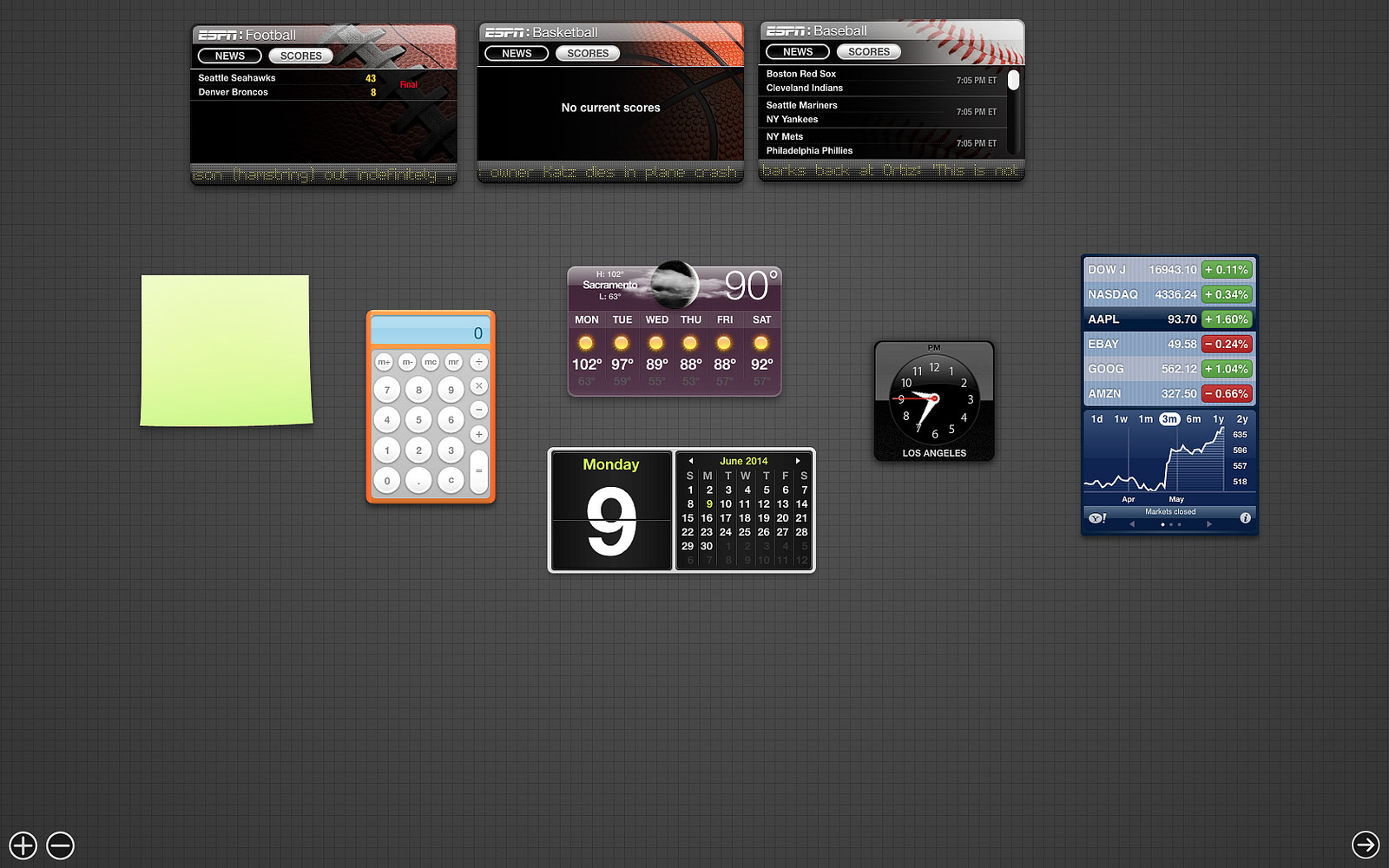1389x868 pixels.
Task: Toggle the DOW J change badge
Action: point(1227,270)
